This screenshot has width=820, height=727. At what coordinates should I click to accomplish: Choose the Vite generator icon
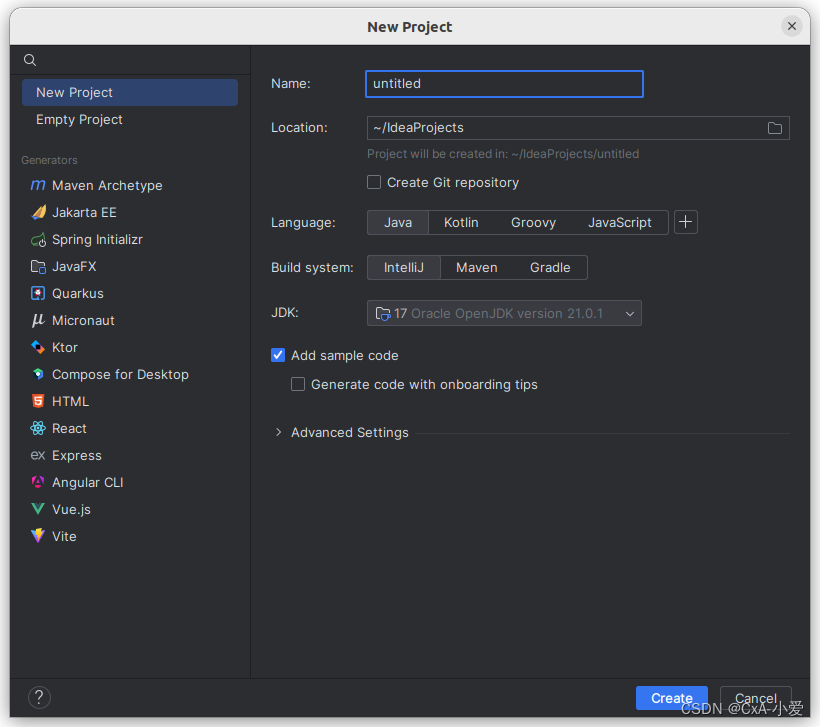pos(38,536)
